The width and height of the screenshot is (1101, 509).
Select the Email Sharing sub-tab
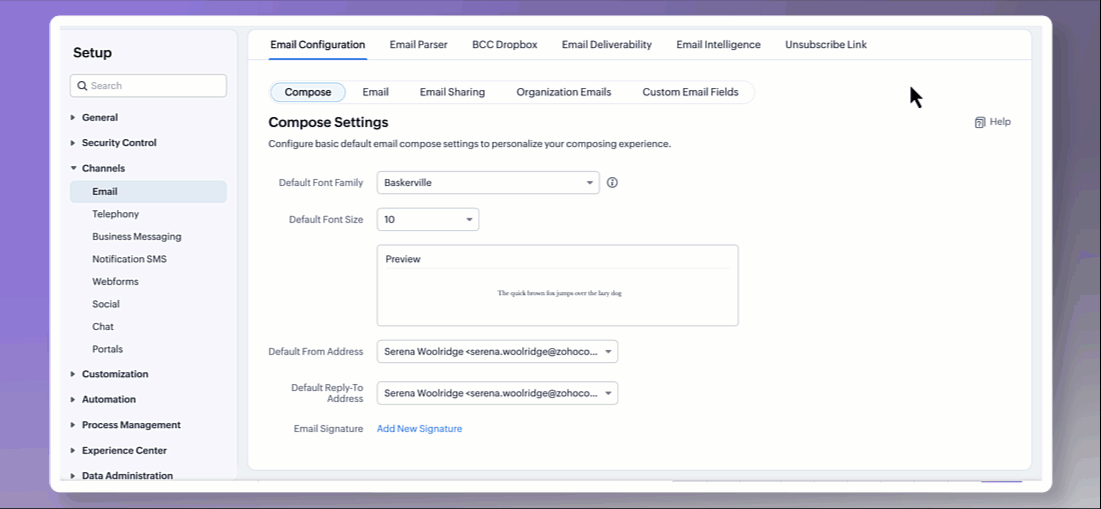(x=452, y=92)
